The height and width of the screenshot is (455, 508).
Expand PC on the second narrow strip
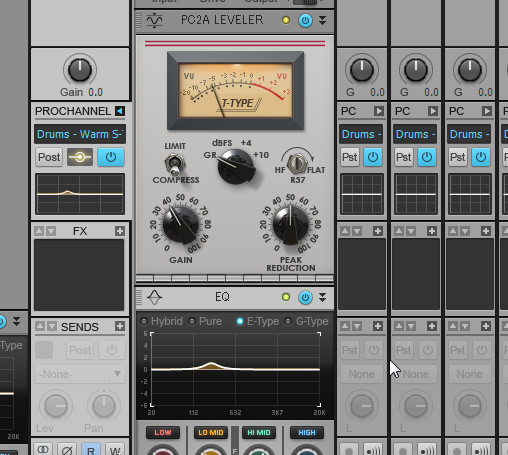[x=432, y=111]
